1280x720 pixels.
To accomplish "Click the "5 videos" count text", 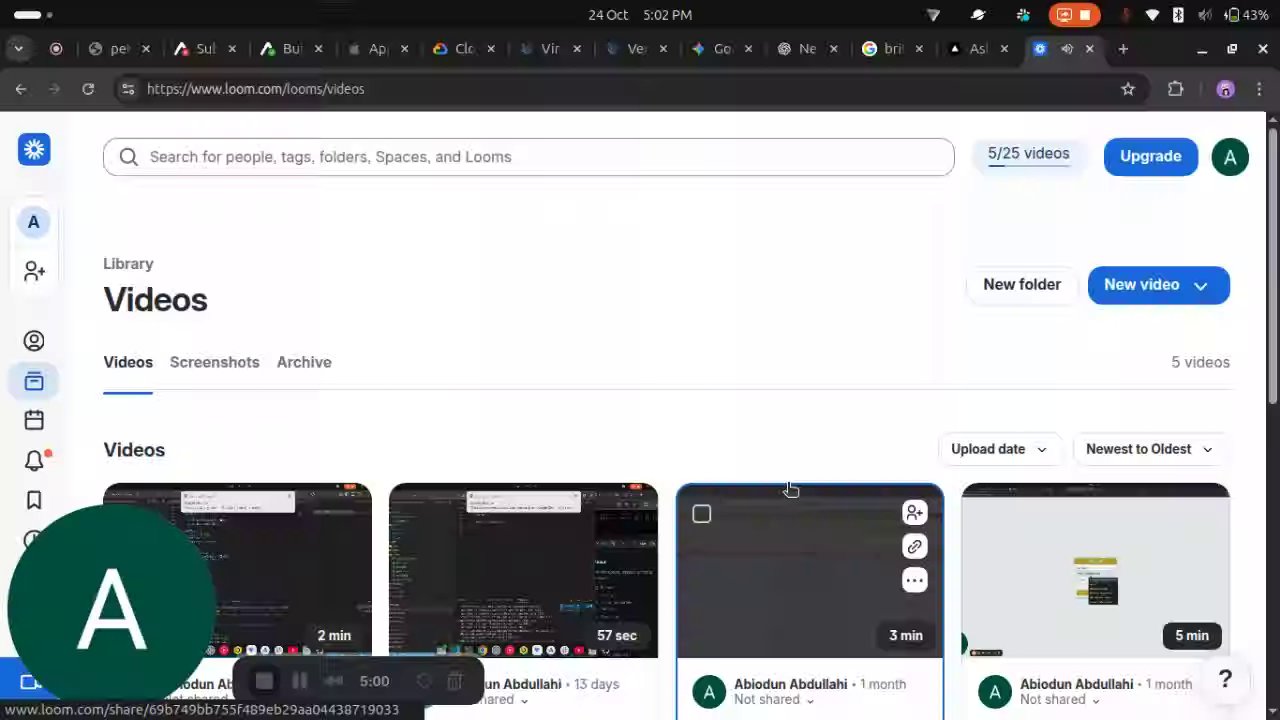I will (1200, 362).
